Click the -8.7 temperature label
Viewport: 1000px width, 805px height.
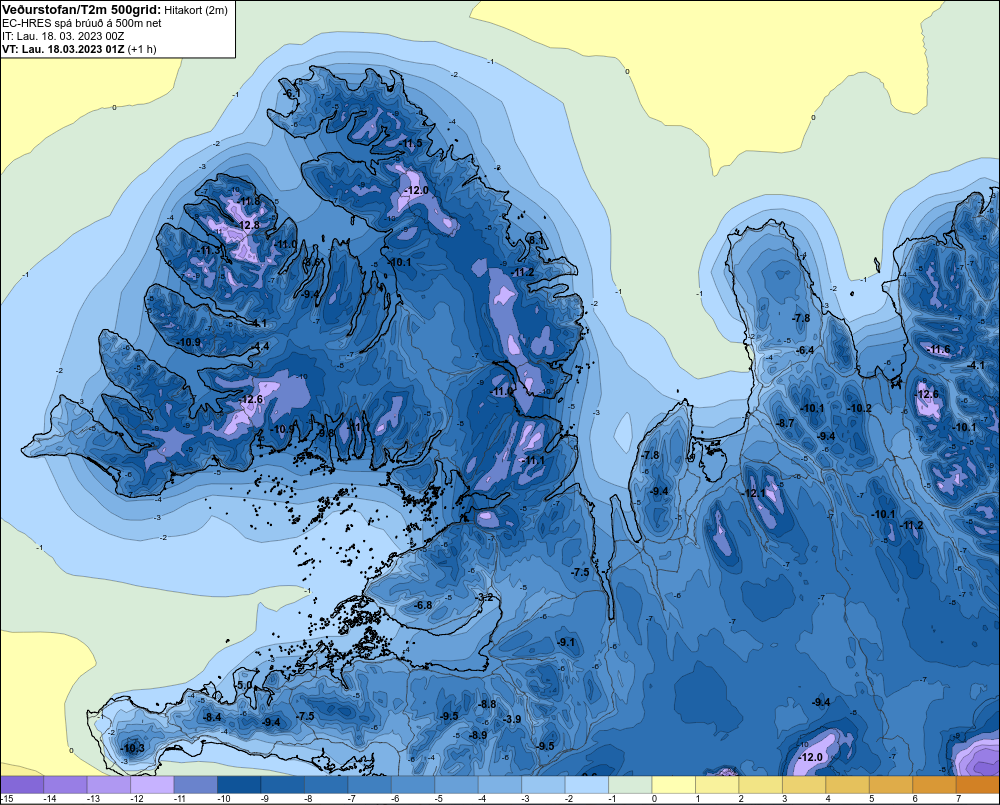784,424
